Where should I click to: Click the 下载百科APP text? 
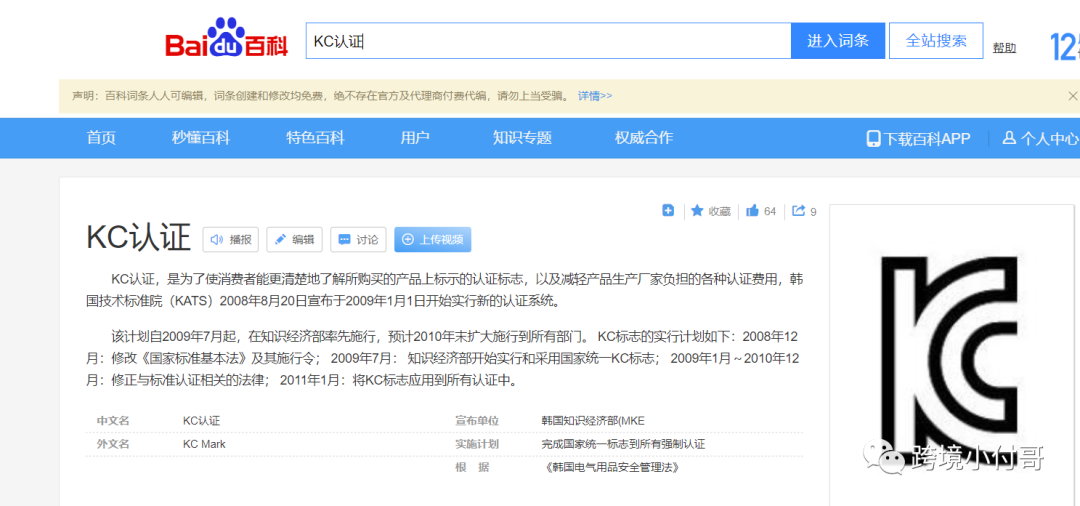[927, 138]
